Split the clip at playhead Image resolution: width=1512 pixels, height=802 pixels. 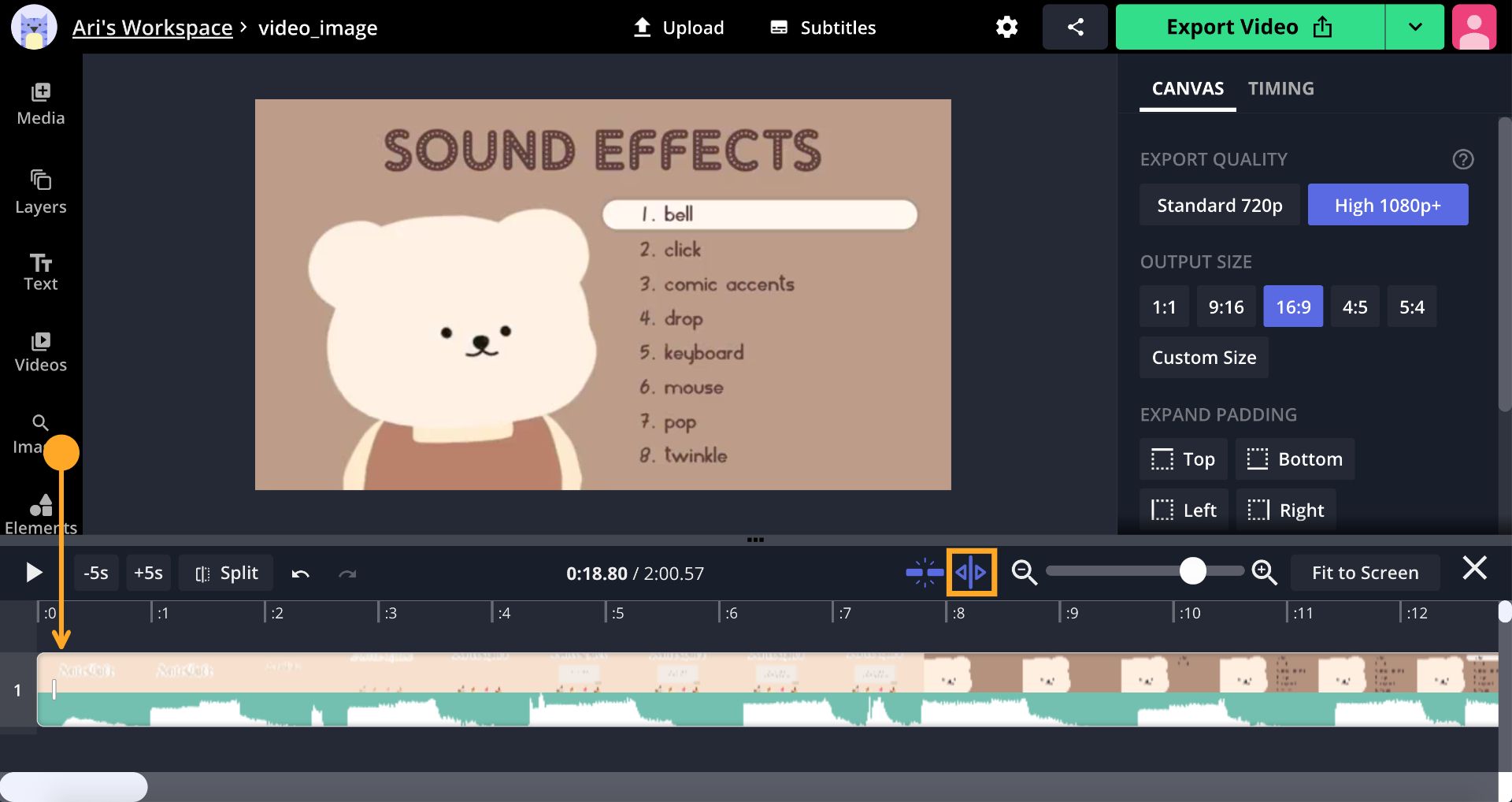pos(226,573)
